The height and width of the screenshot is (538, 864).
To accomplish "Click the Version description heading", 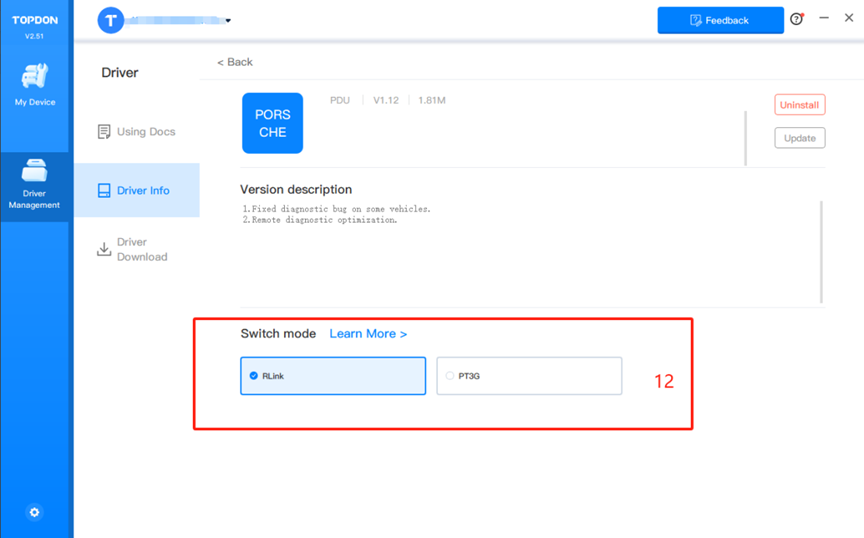I will coord(296,190).
